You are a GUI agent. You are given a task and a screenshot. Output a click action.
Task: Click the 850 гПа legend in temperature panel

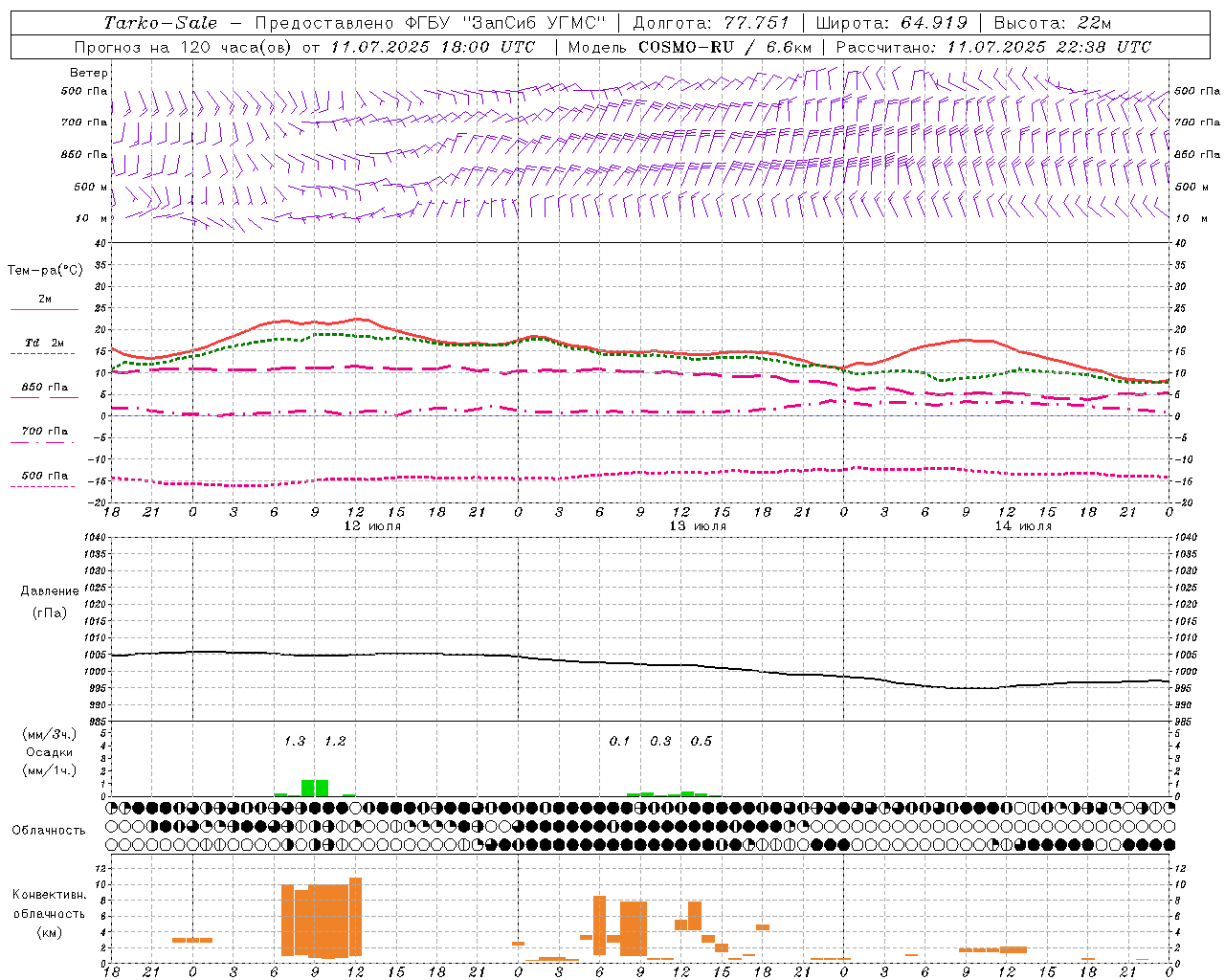click(x=44, y=388)
